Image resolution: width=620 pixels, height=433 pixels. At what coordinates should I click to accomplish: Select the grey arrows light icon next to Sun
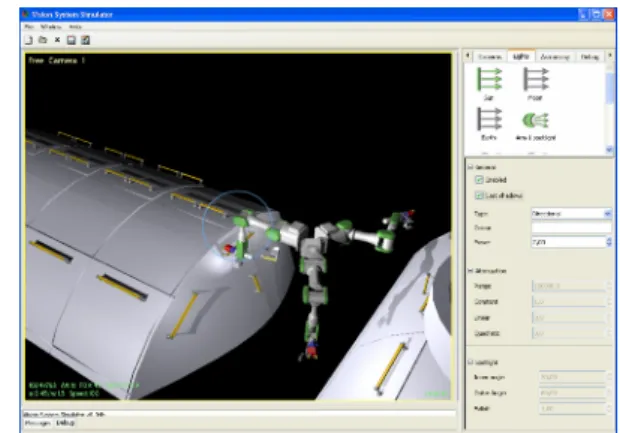tap(536, 79)
